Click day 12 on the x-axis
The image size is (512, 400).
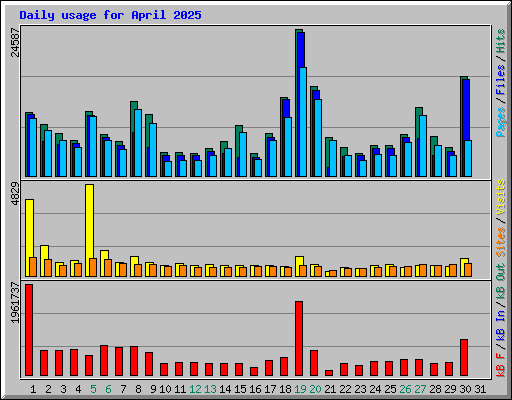(196, 389)
